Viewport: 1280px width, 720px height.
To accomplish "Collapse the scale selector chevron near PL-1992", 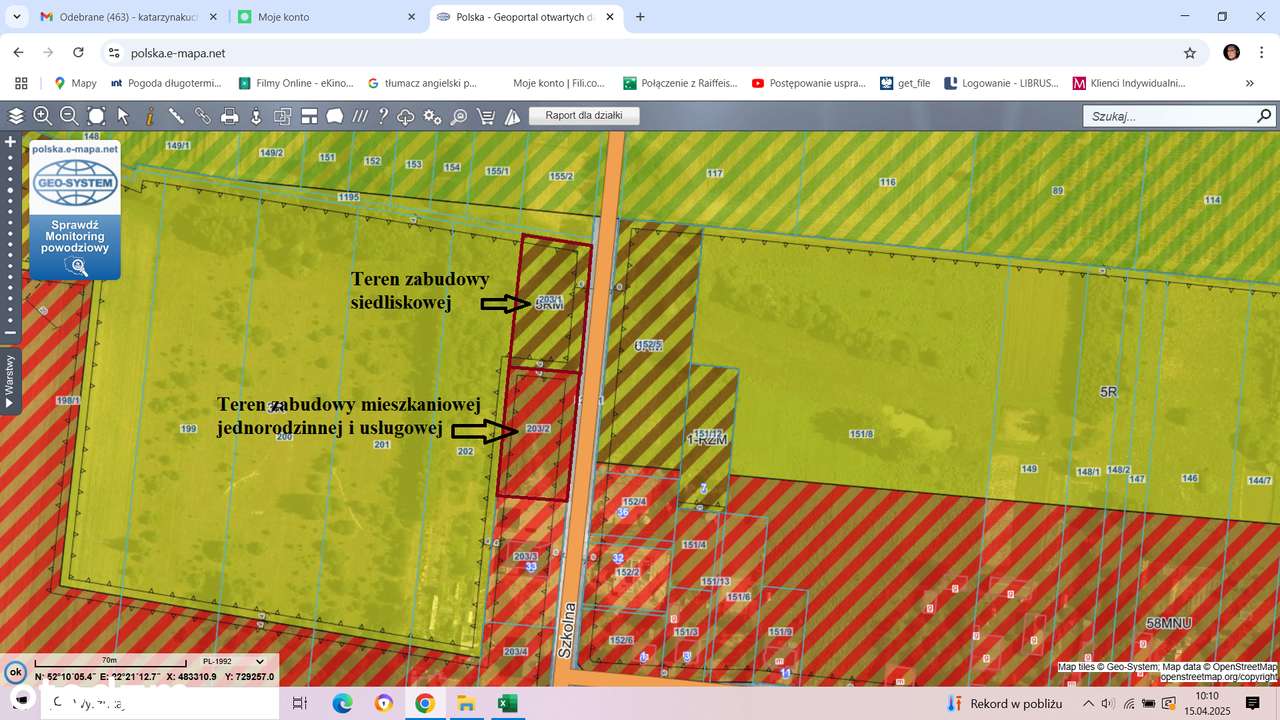I will coord(258,661).
